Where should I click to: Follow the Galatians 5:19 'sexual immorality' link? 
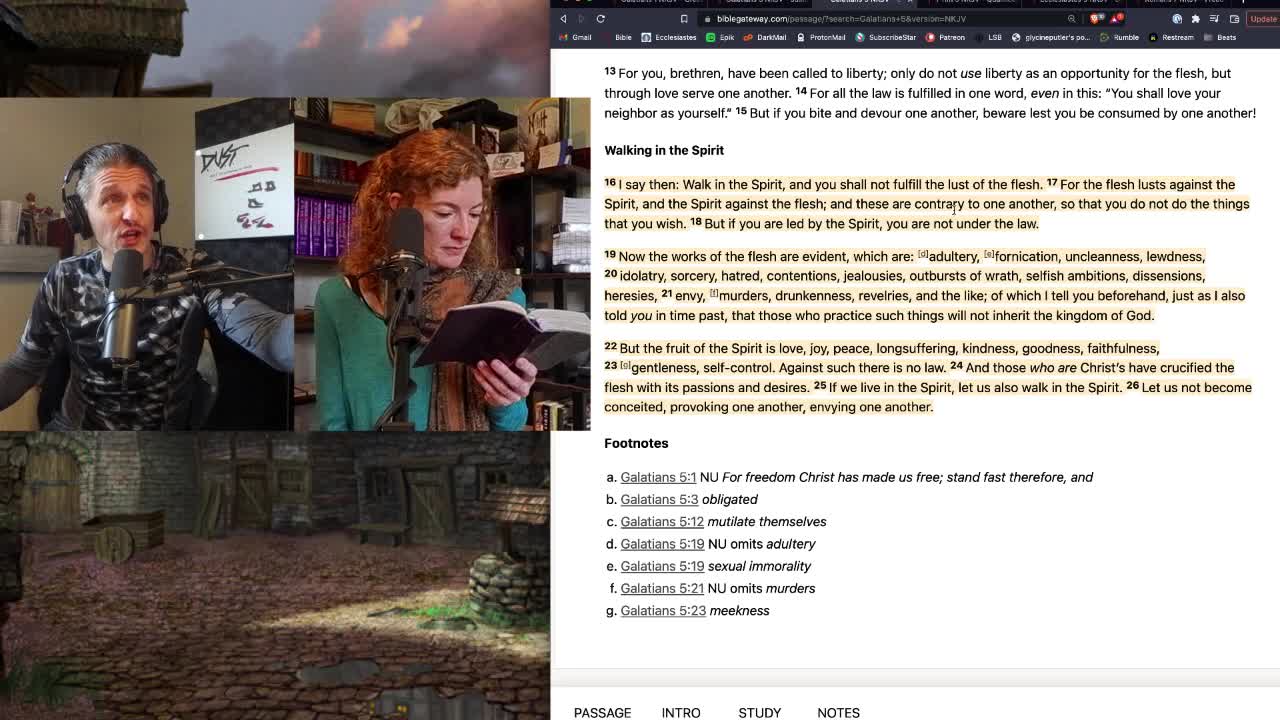[662, 566]
